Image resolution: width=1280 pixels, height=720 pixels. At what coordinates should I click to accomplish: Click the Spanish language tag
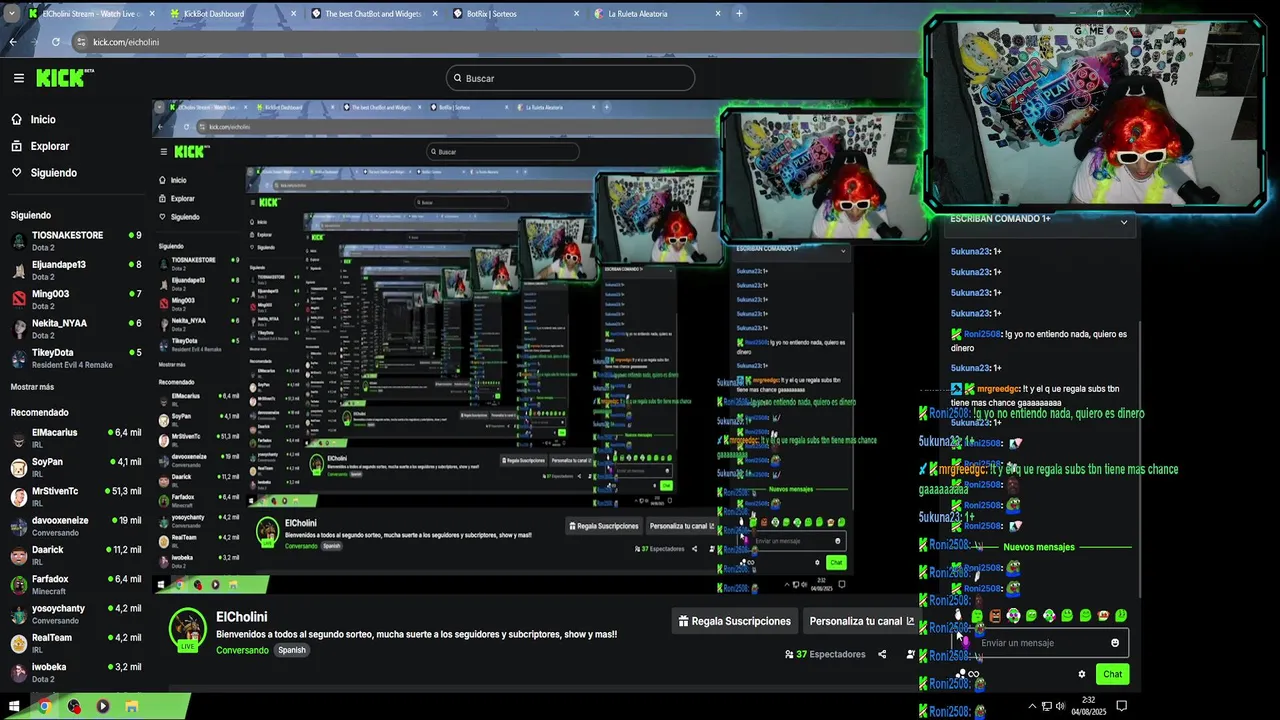click(292, 650)
